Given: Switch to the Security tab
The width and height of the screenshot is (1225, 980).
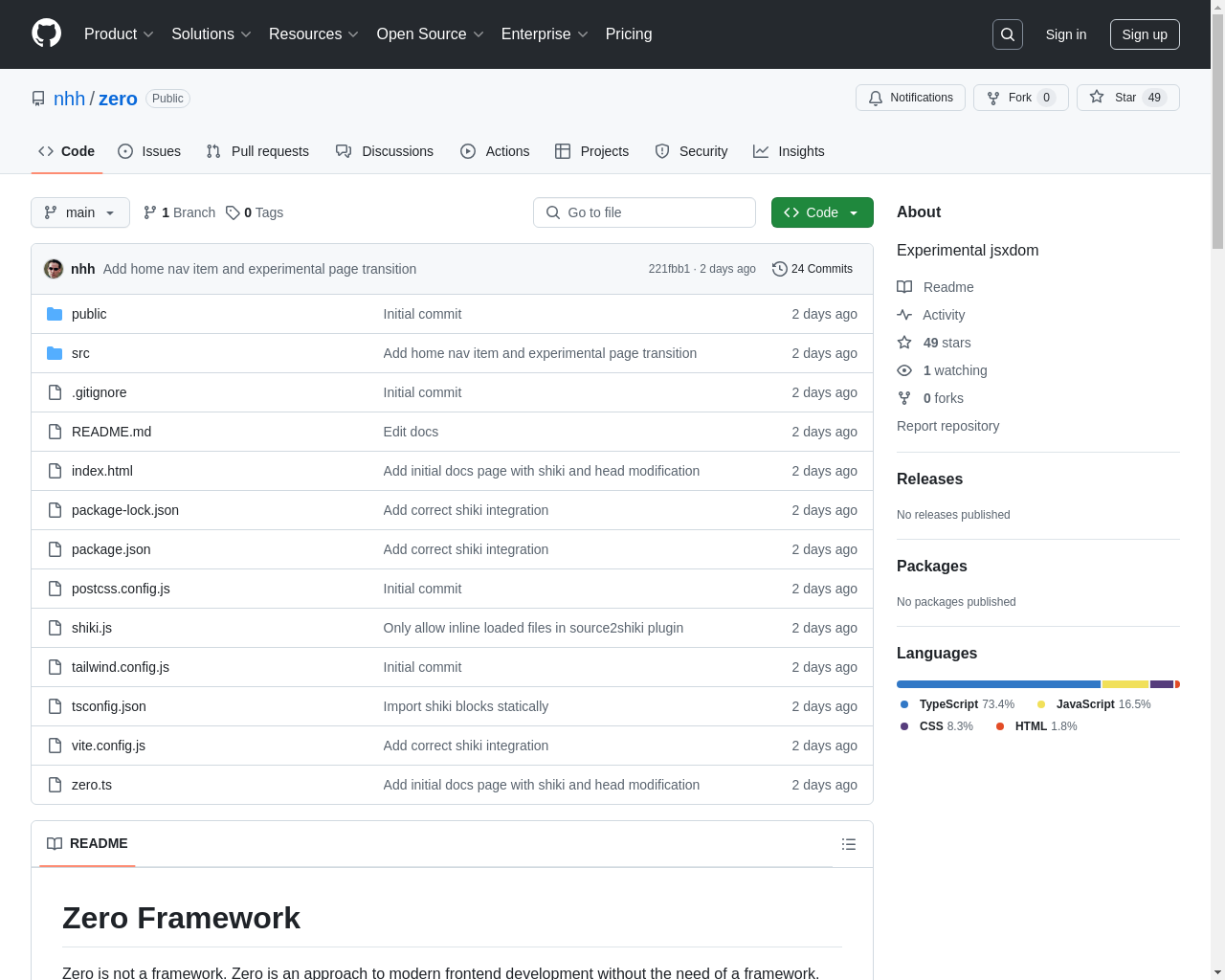Looking at the screenshot, I should pos(691,151).
